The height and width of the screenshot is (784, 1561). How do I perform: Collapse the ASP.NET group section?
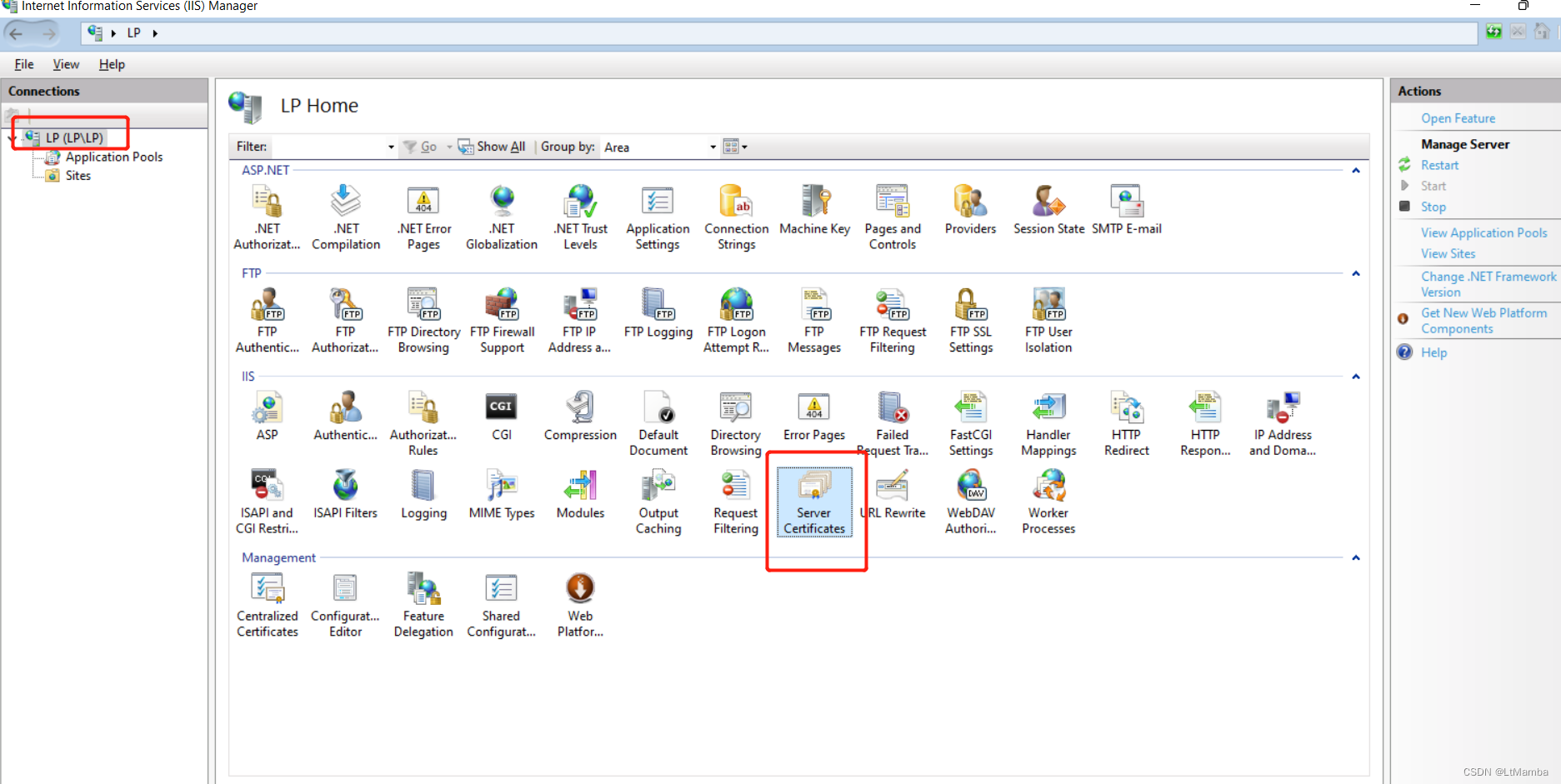pos(1356,171)
